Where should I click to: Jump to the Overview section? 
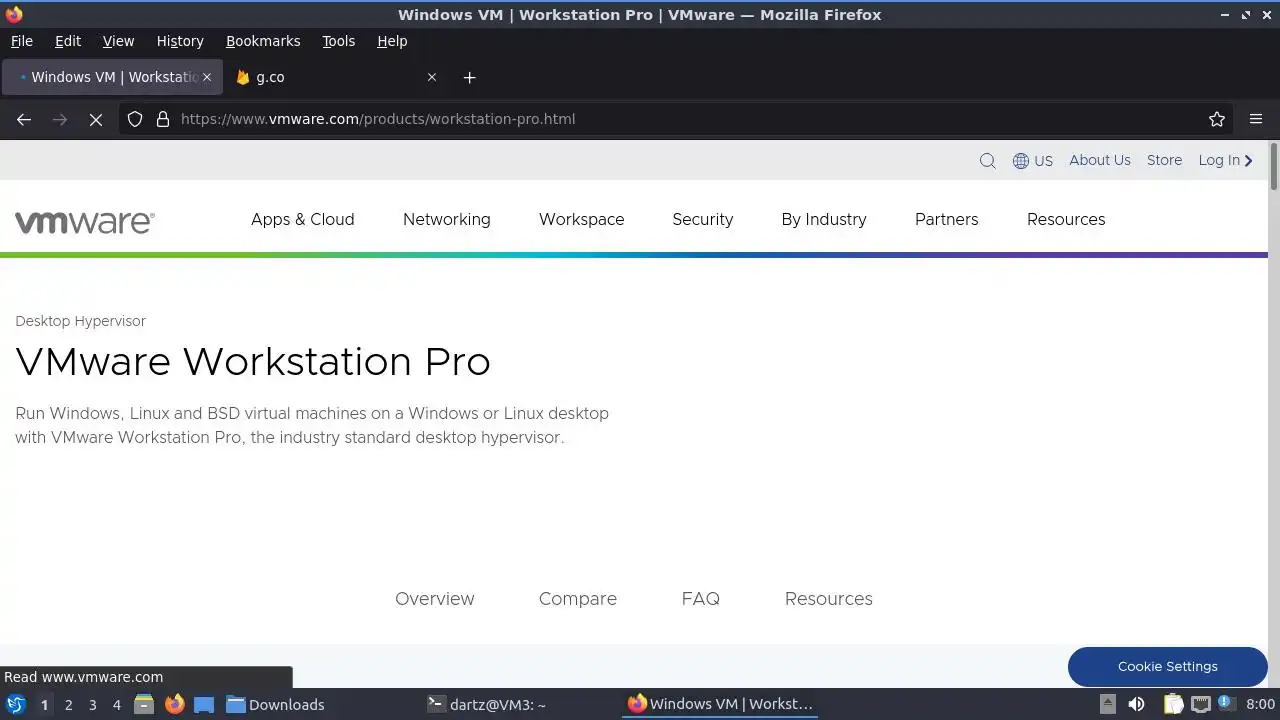[x=435, y=599]
